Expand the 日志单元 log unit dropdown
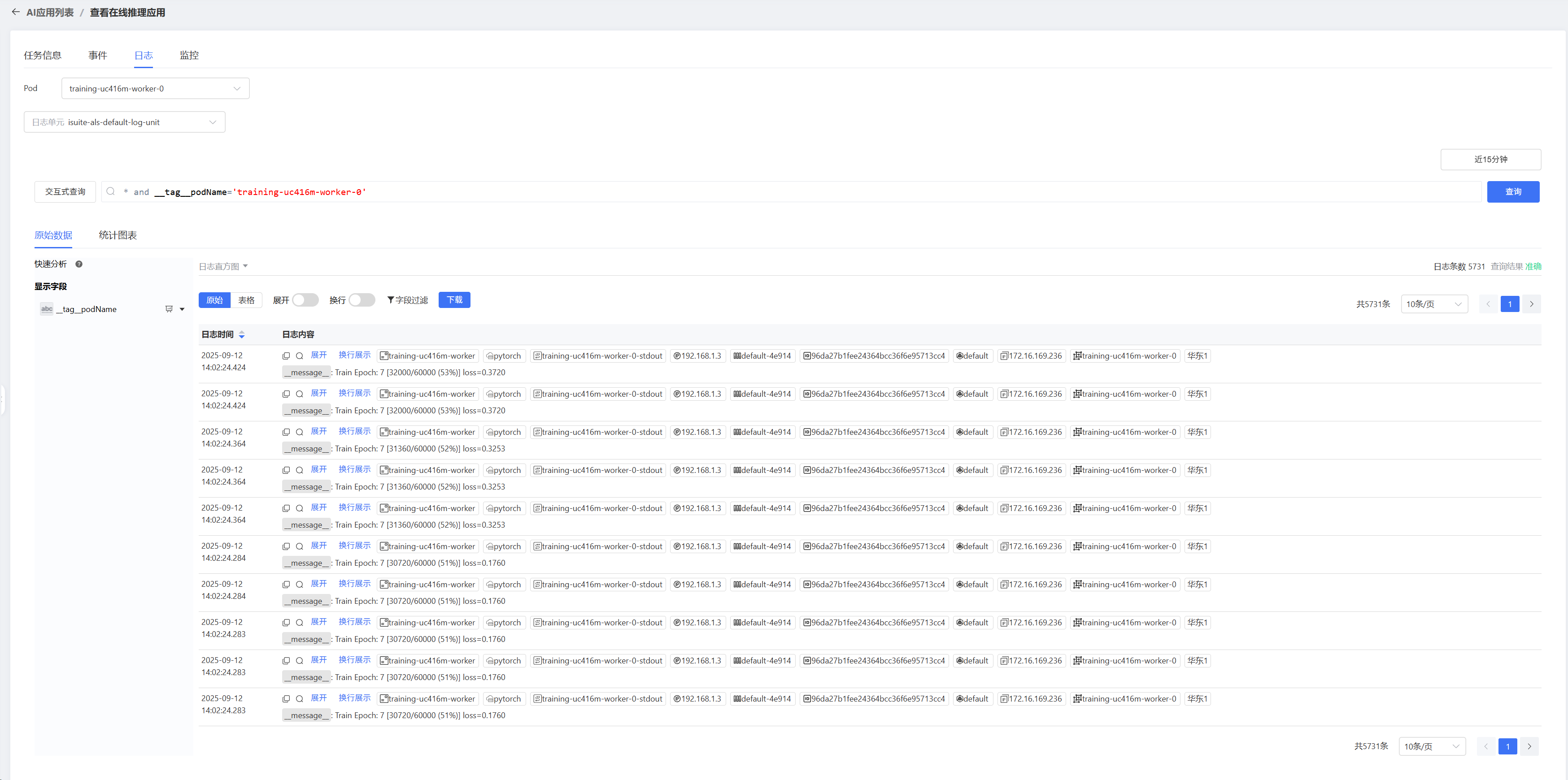Image resolution: width=1568 pixels, height=780 pixels. [124, 122]
